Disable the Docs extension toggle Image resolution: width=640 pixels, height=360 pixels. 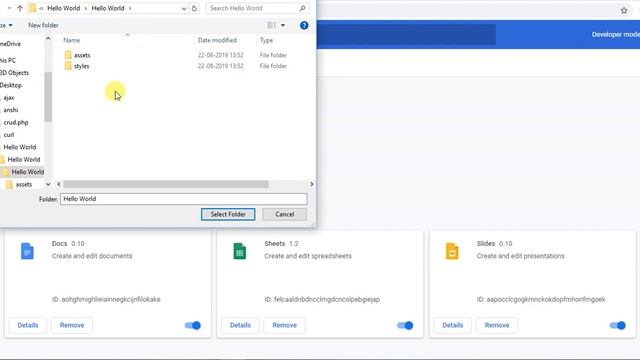[x=193, y=325]
